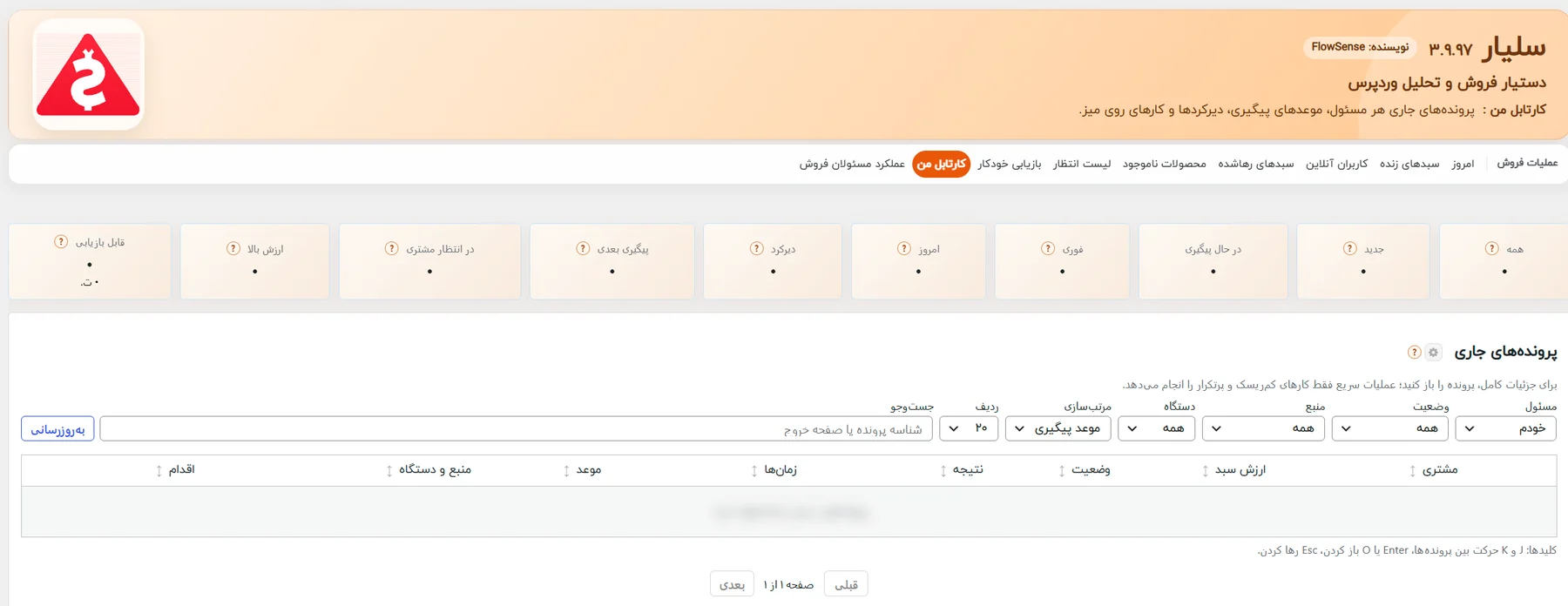
Task: Select the ارزش بالا summary card
Action: point(254,261)
